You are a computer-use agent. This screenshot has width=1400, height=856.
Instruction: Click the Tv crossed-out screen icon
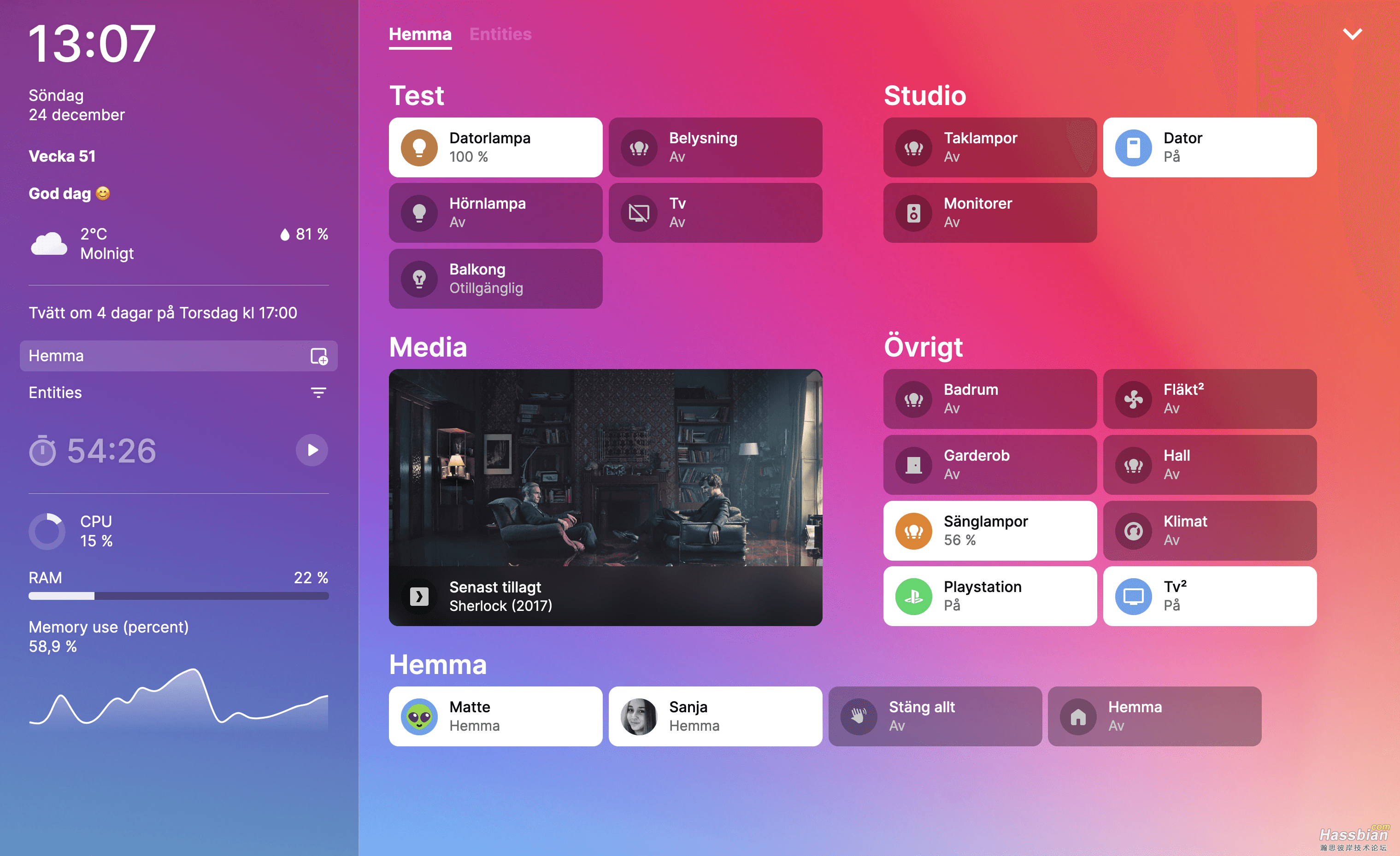pyautogui.click(x=639, y=213)
